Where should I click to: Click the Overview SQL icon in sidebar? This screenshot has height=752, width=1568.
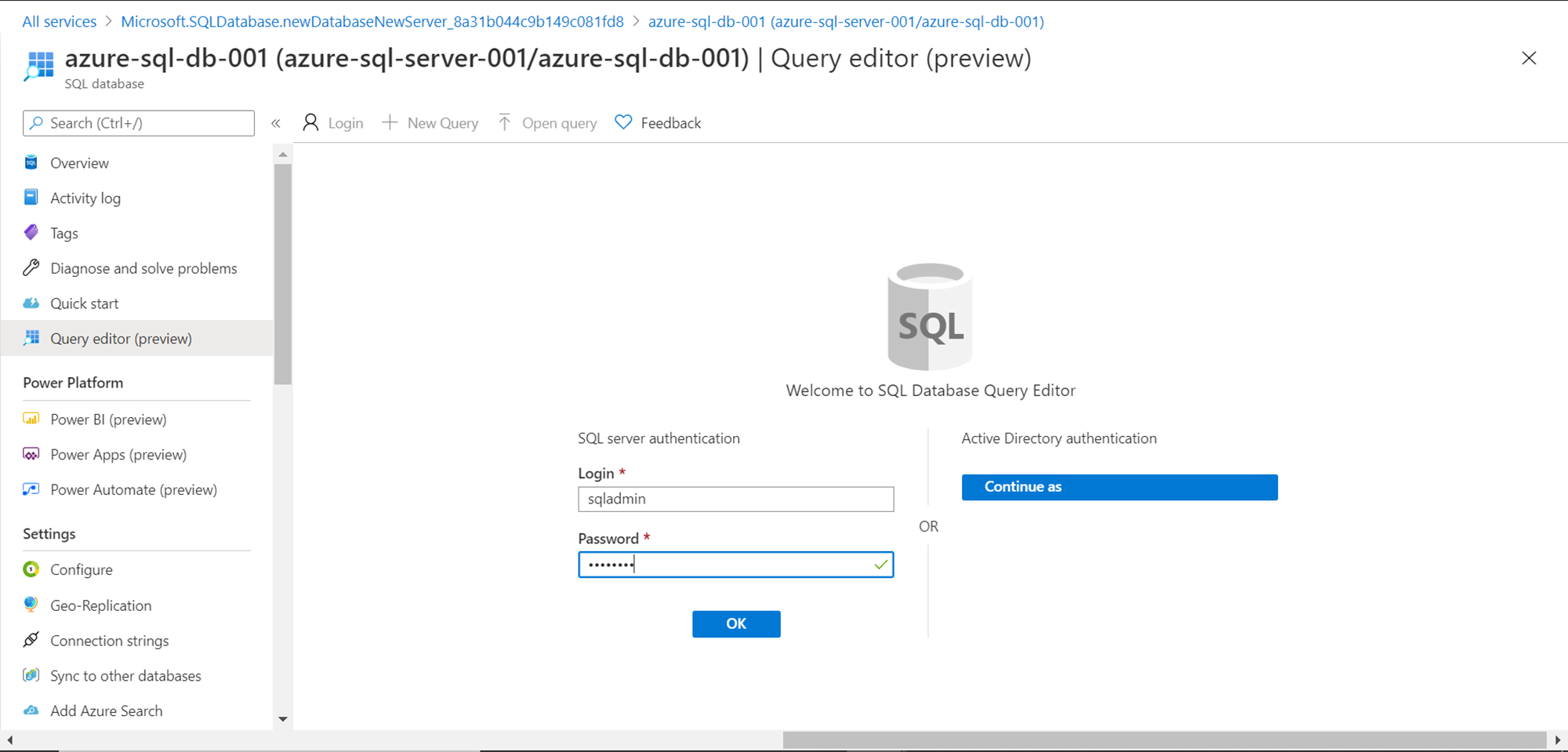(x=31, y=162)
